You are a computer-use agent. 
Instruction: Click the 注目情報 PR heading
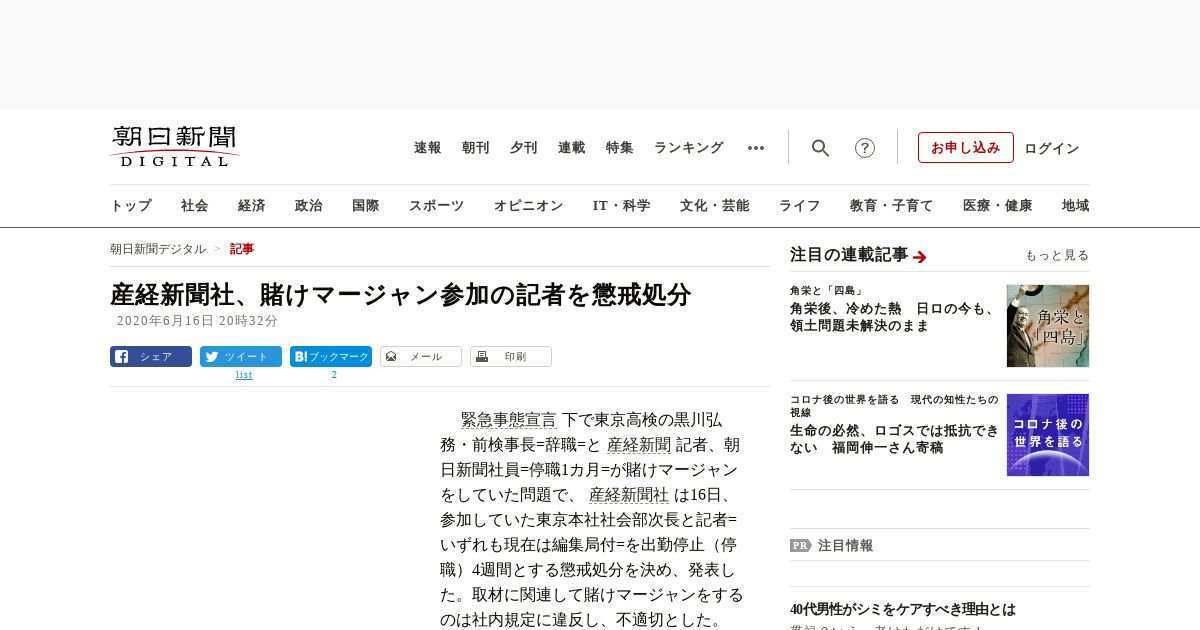(845, 546)
